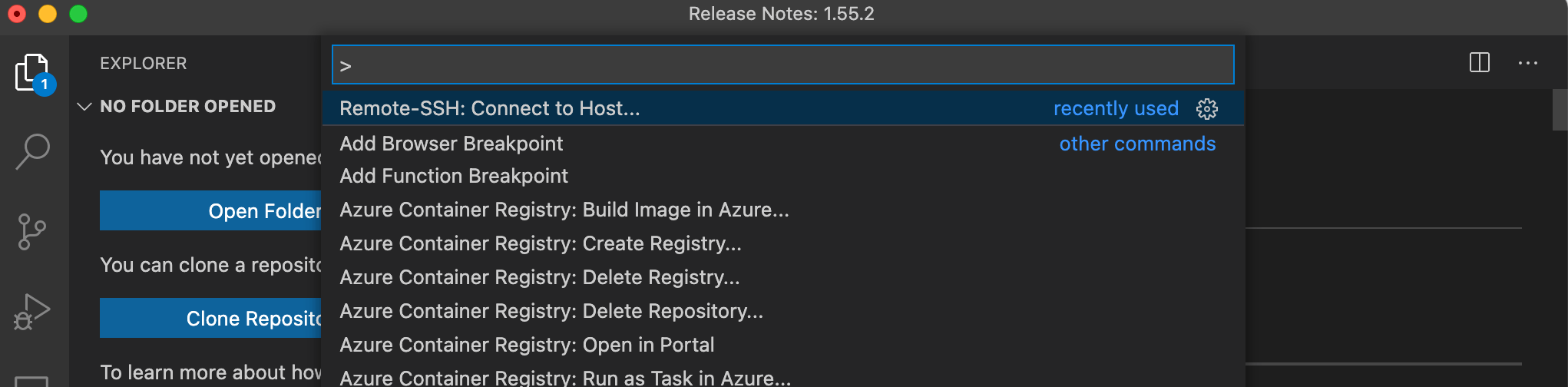Click the Split Editor Right icon
This screenshot has width=1568, height=387.
pyautogui.click(x=1479, y=63)
